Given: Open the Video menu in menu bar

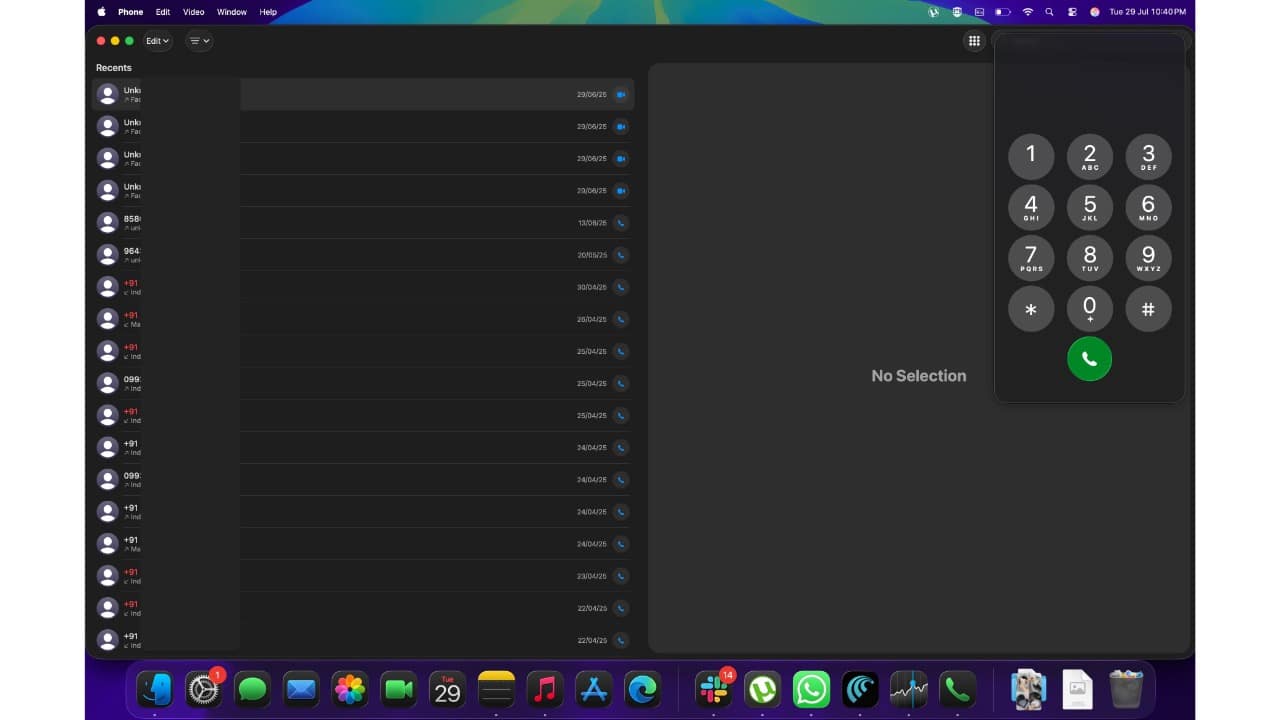Looking at the screenshot, I should click(x=193, y=12).
